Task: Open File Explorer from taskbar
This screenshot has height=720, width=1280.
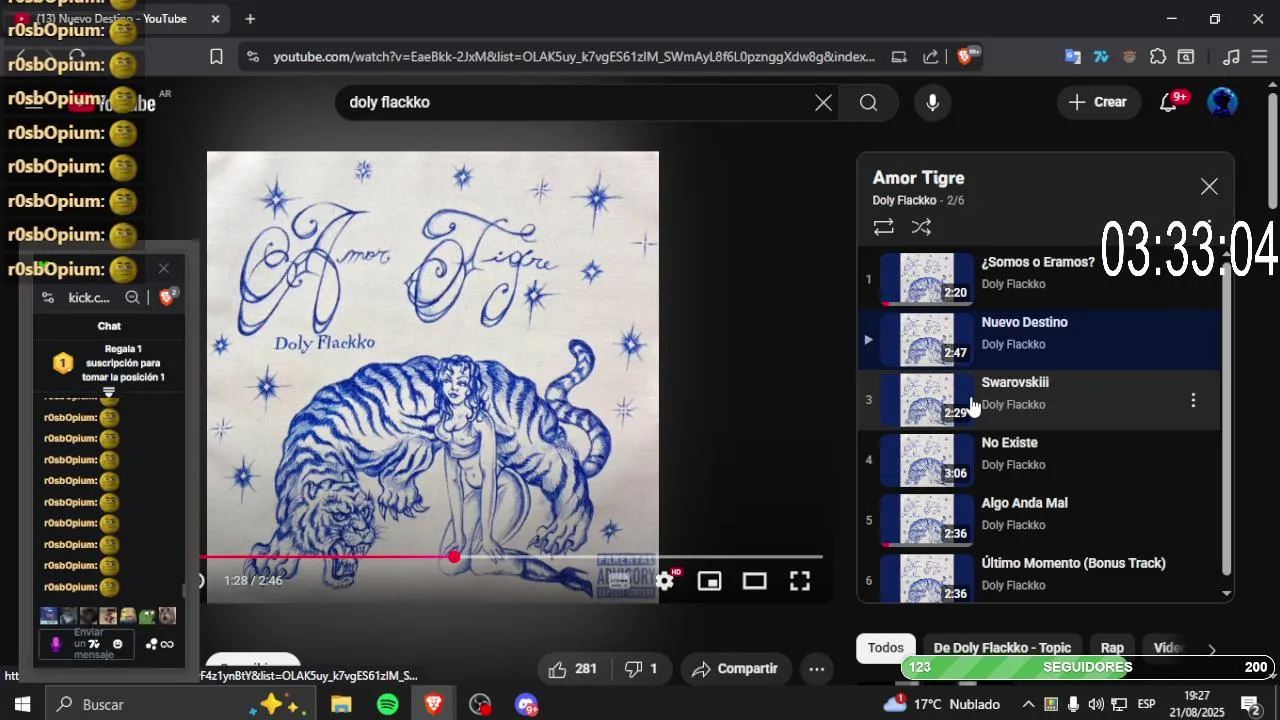Action: pos(342,705)
